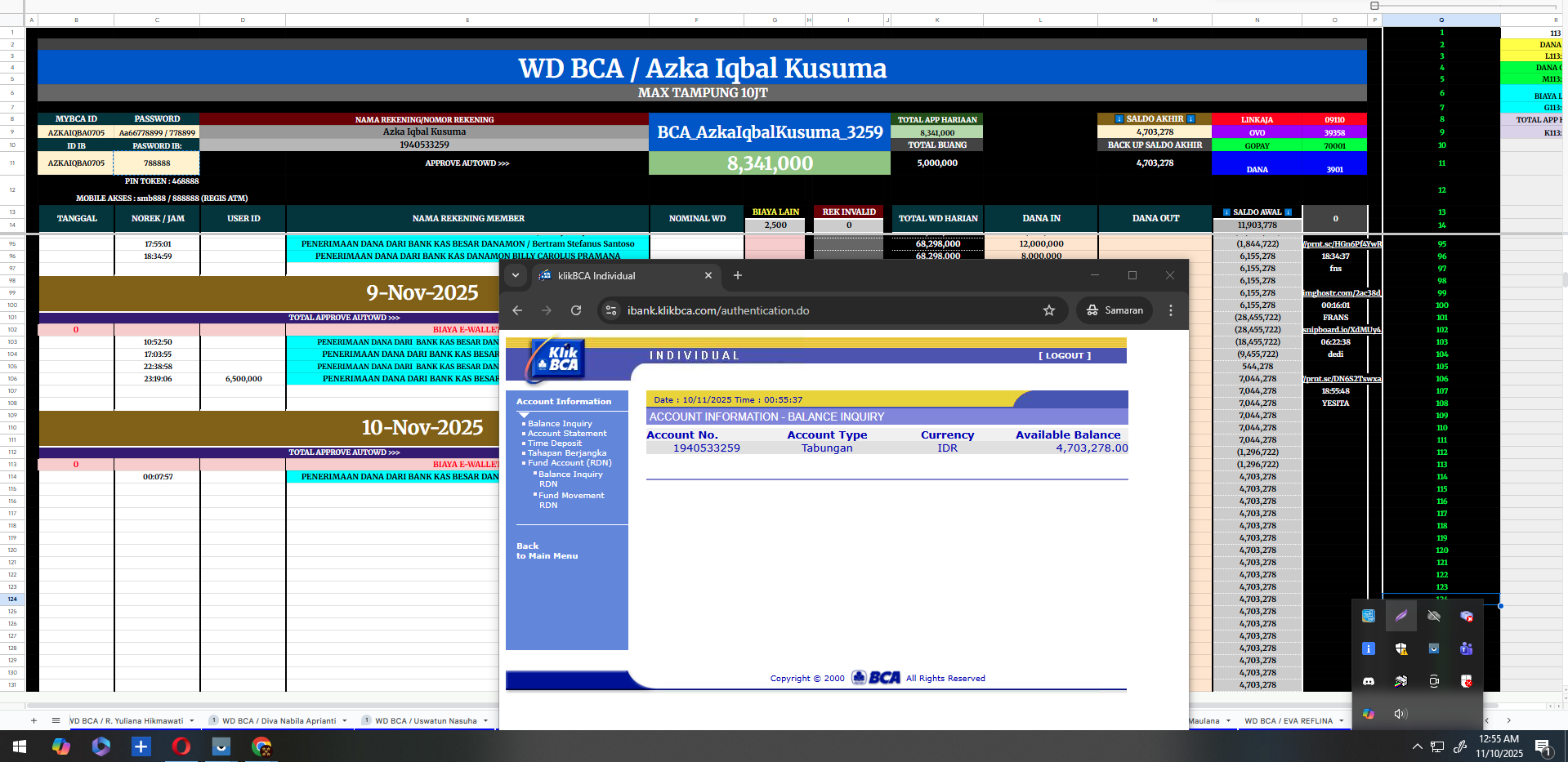Click the Chrome back arrow in klikBCA window
The image size is (1568, 762).
(x=517, y=310)
